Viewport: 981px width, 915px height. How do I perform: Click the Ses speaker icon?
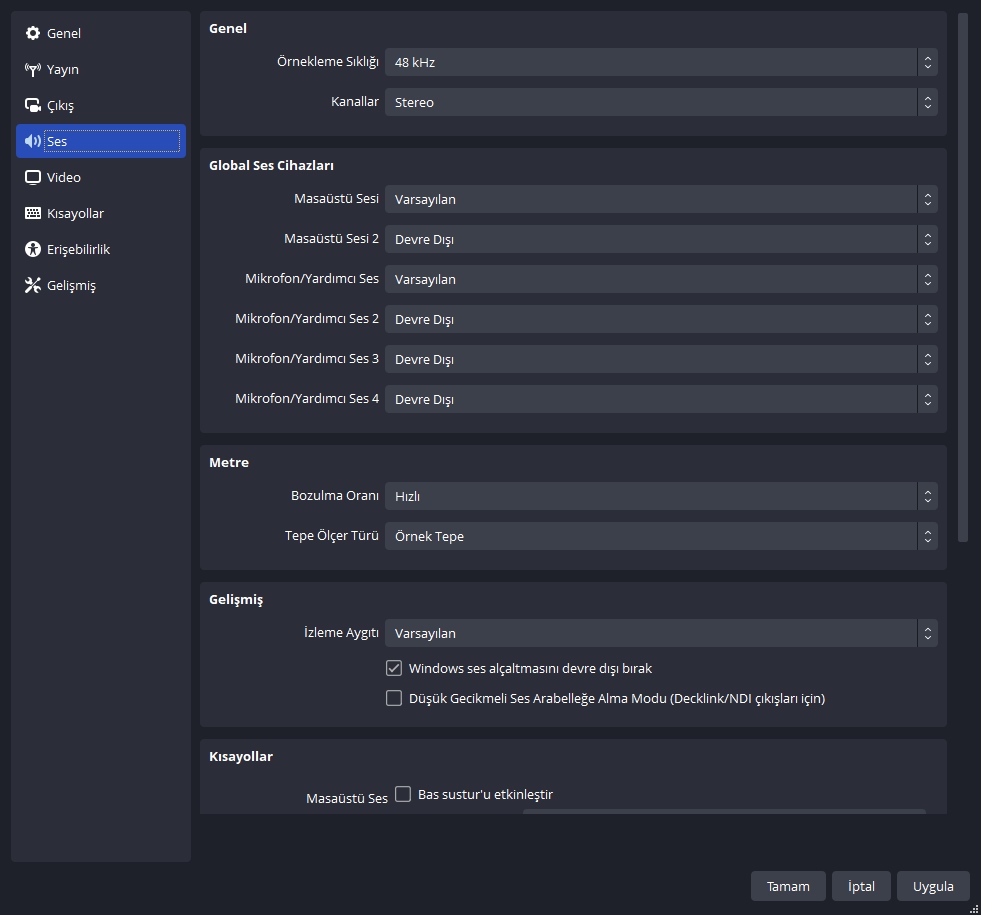pyautogui.click(x=33, y=141)
